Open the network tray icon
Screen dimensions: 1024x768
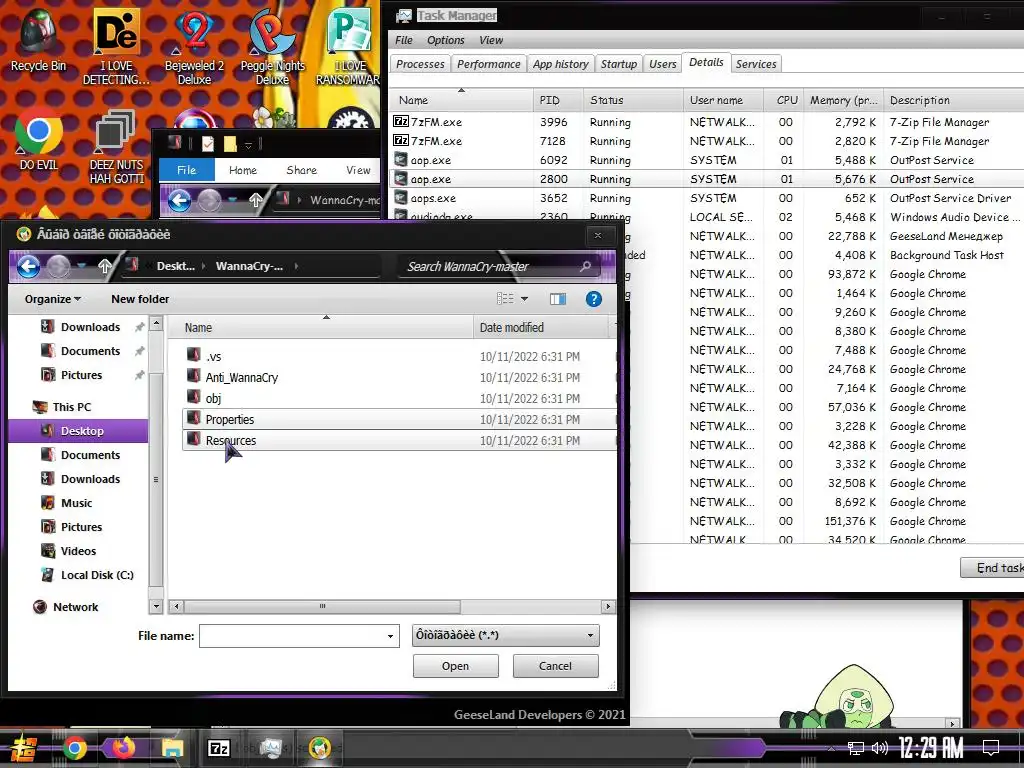(x=855, y=748)
